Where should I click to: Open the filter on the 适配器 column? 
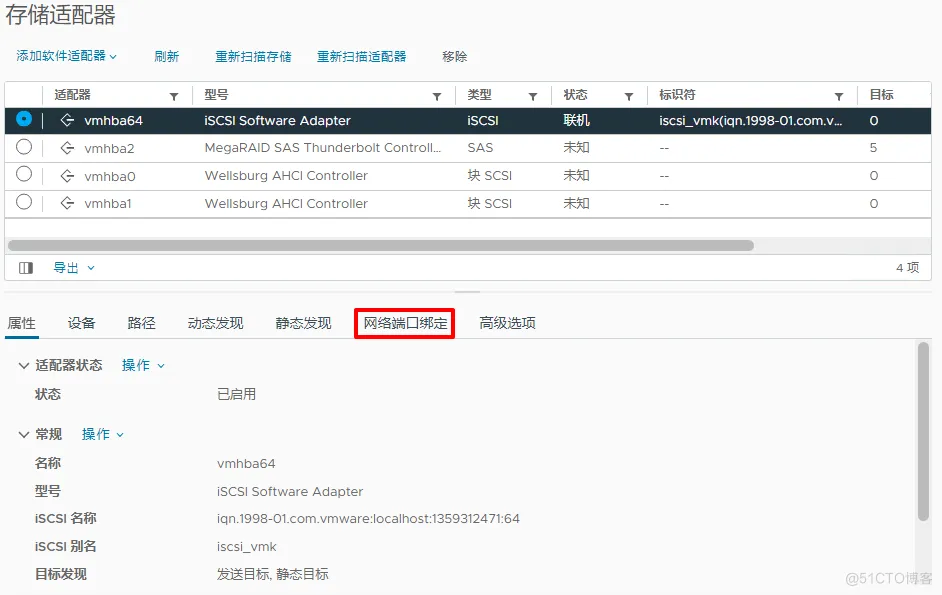[174, 96]
